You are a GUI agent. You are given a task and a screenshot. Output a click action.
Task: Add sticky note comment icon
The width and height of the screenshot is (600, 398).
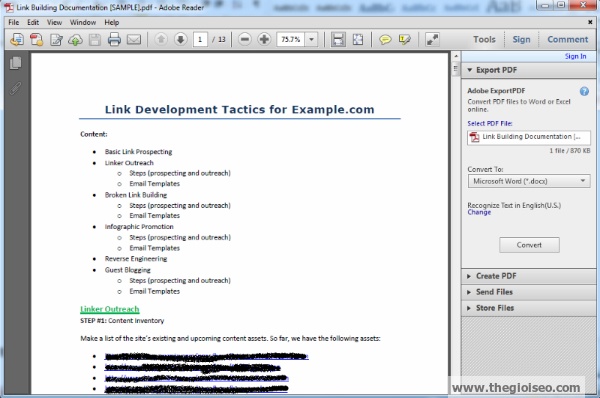tap(385, 39)
